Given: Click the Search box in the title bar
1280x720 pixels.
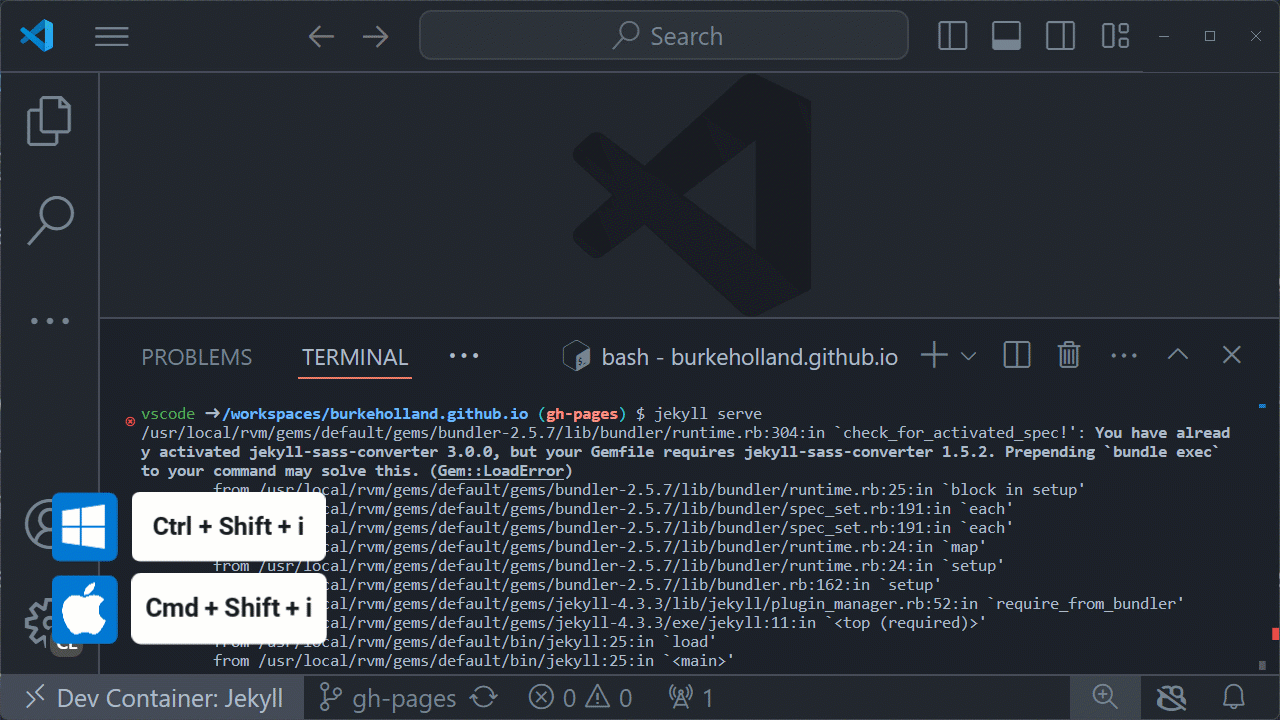Looking at the screenshot, I should click(663, 35).
